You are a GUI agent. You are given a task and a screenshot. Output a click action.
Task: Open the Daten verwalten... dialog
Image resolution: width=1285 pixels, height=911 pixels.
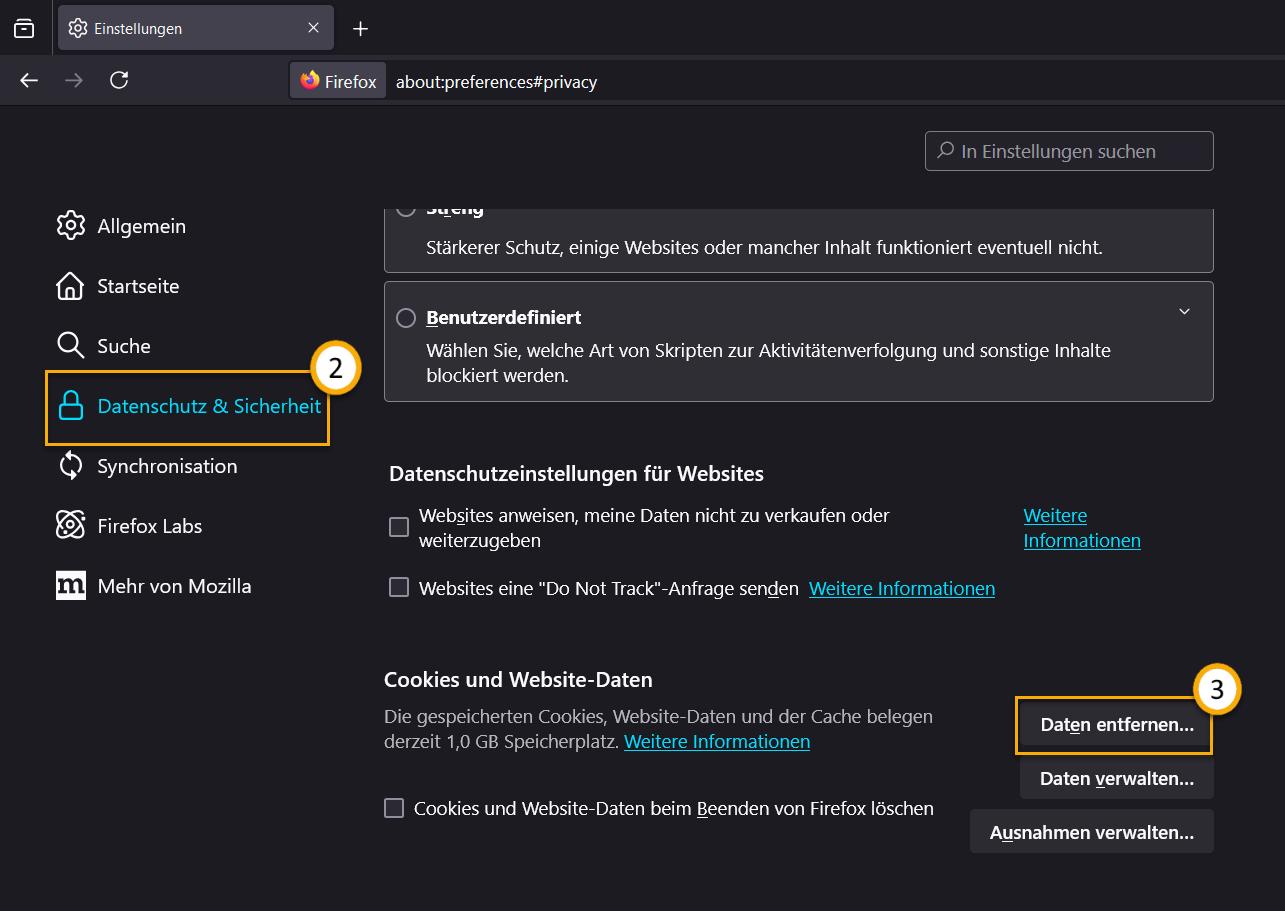pyautogui.click(x=1116, y=779)
